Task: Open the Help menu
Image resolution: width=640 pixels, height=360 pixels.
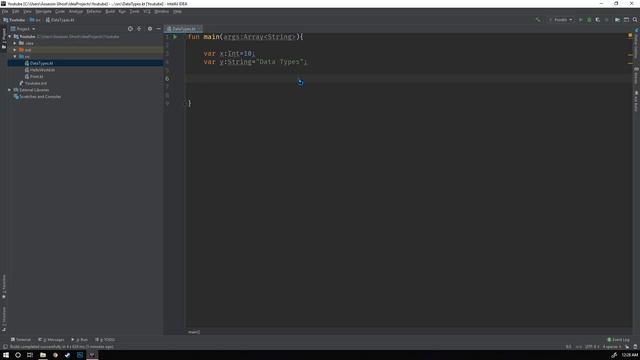Action: coord(177,11)
